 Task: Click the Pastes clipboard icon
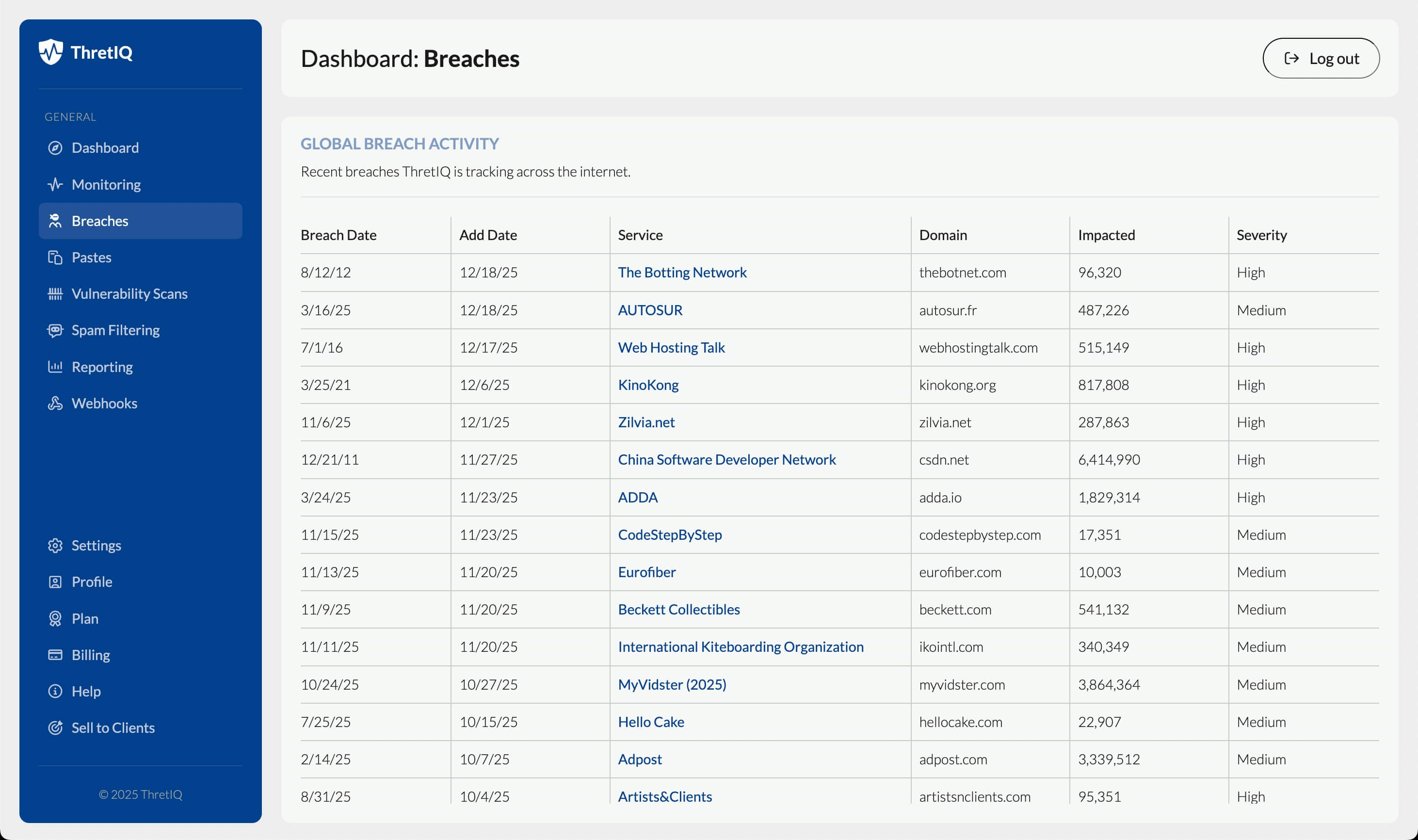click(x=55, y=258)
